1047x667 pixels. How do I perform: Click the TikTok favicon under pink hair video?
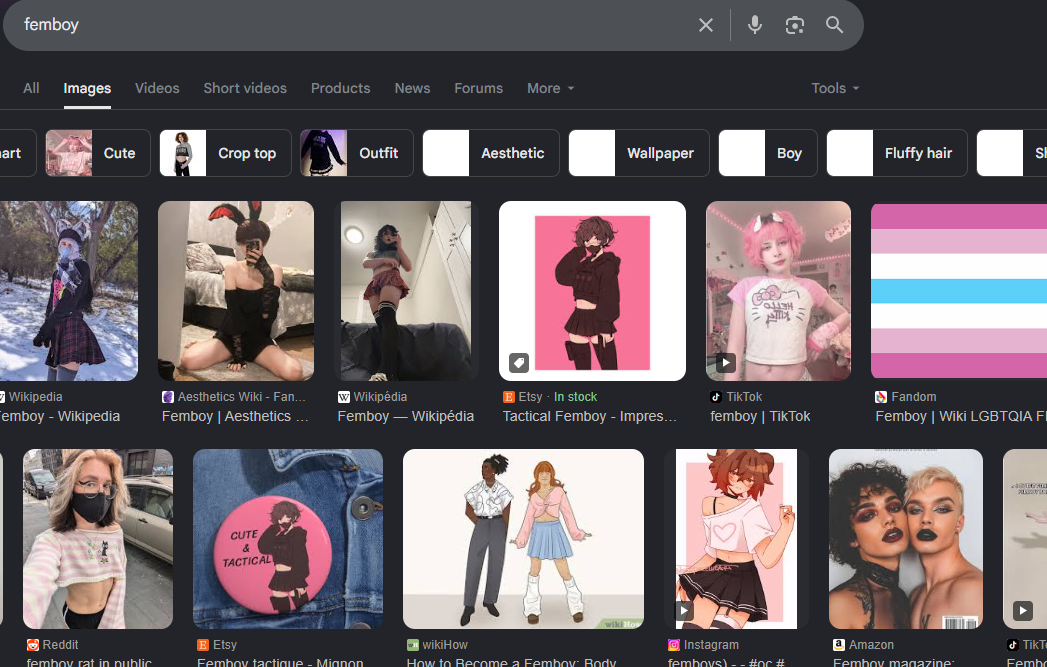click(716, 397)
